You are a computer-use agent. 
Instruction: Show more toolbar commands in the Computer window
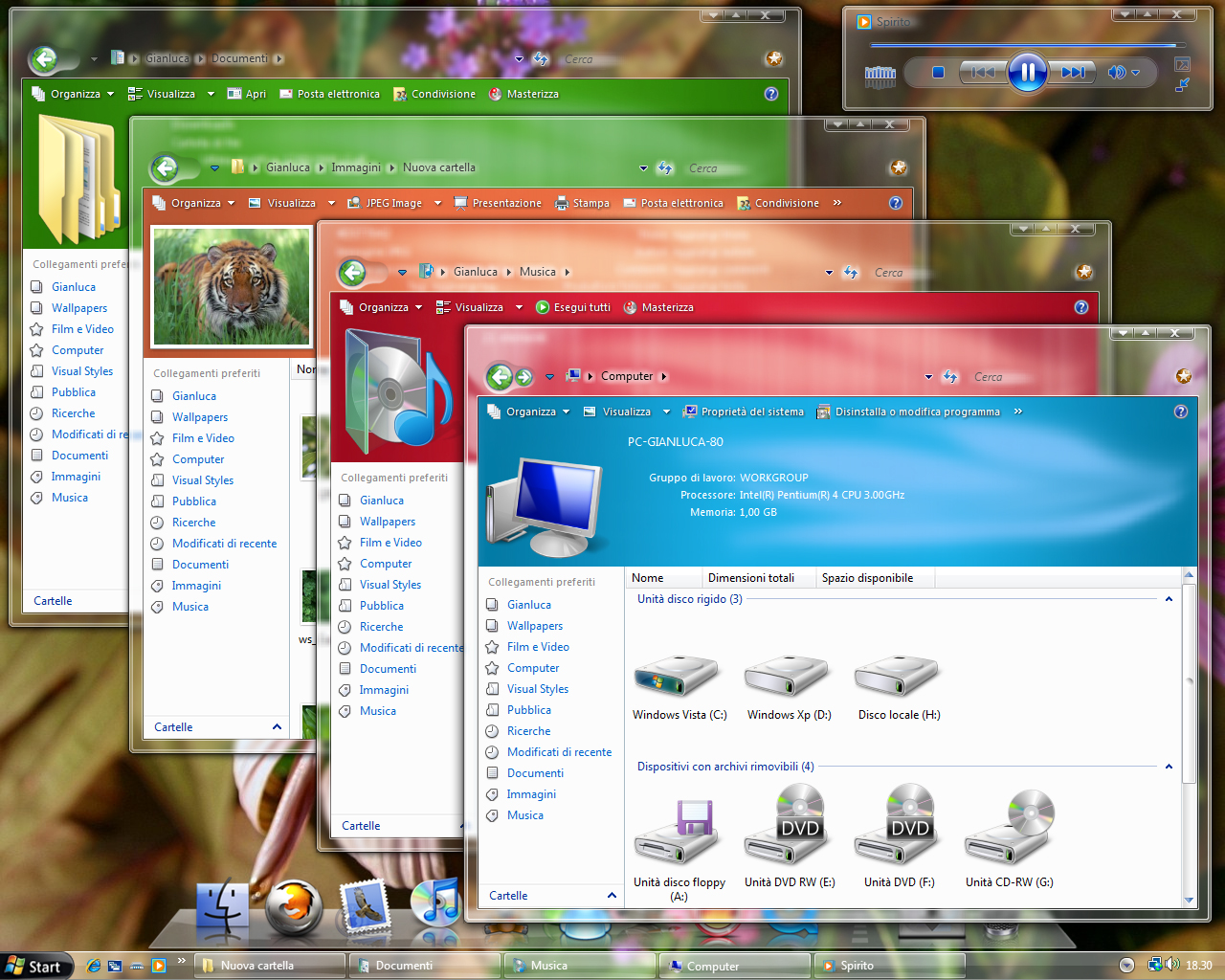click(x=1018, y=412)
